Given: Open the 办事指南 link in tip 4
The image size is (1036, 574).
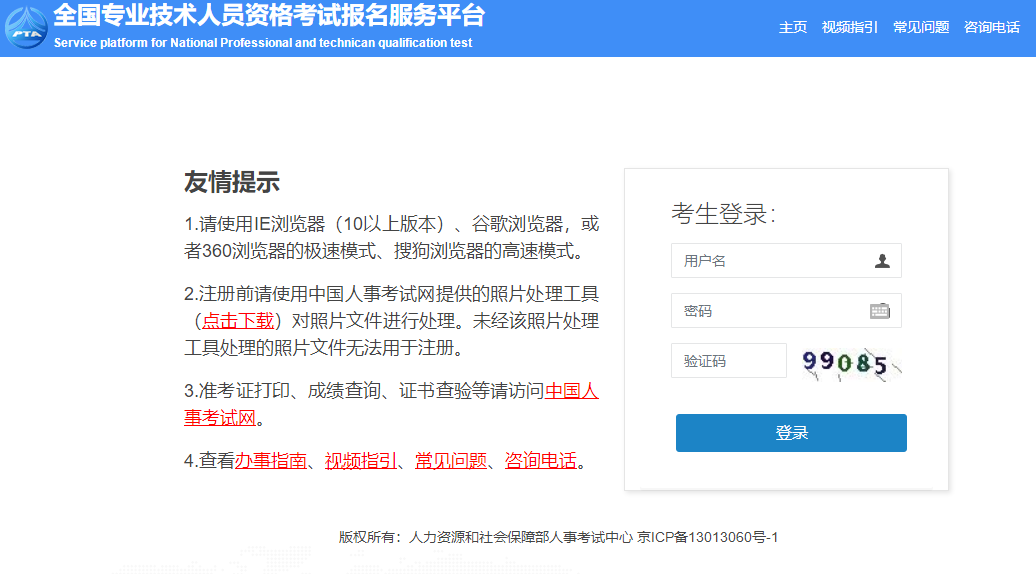Looking at the screenshot, I should [x=270, y=461].
